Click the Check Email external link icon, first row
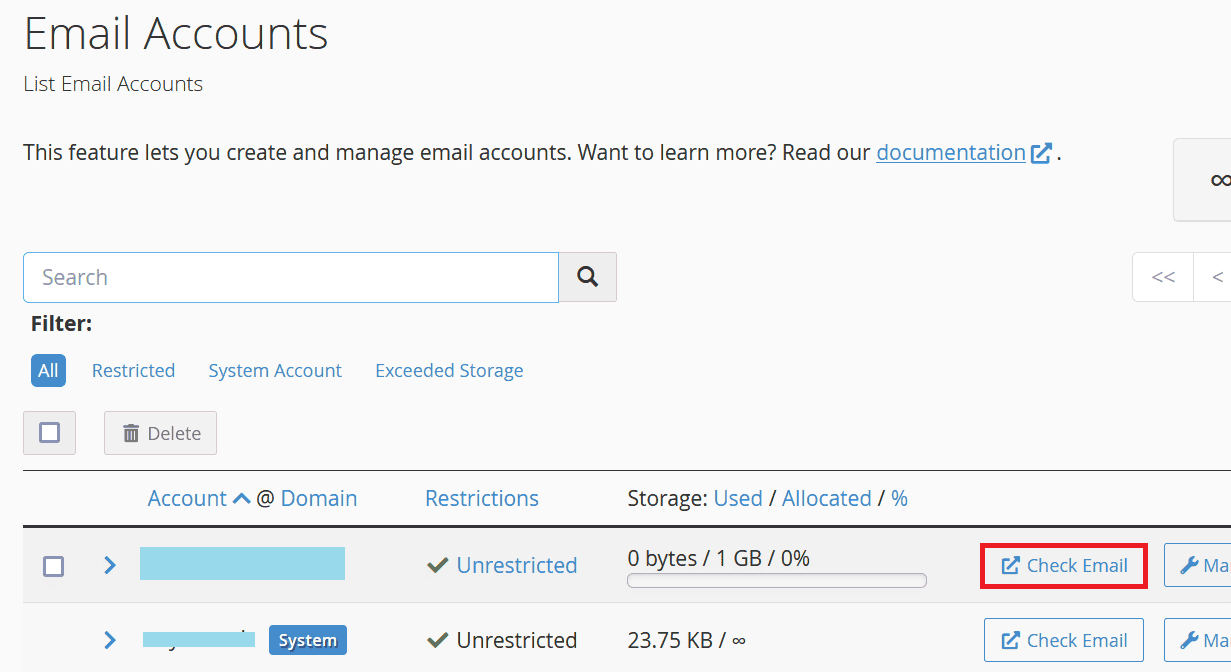Image resolution: width=1231 pixels, height=672 pixels. 1013,565
